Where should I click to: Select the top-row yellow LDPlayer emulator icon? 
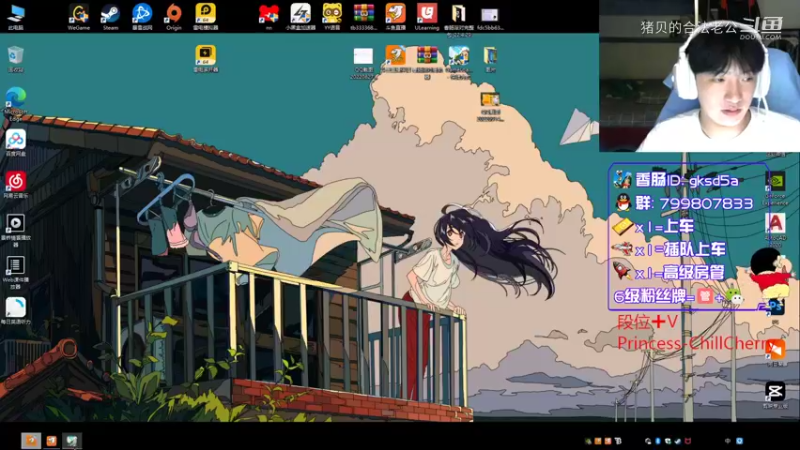(206, 17)
